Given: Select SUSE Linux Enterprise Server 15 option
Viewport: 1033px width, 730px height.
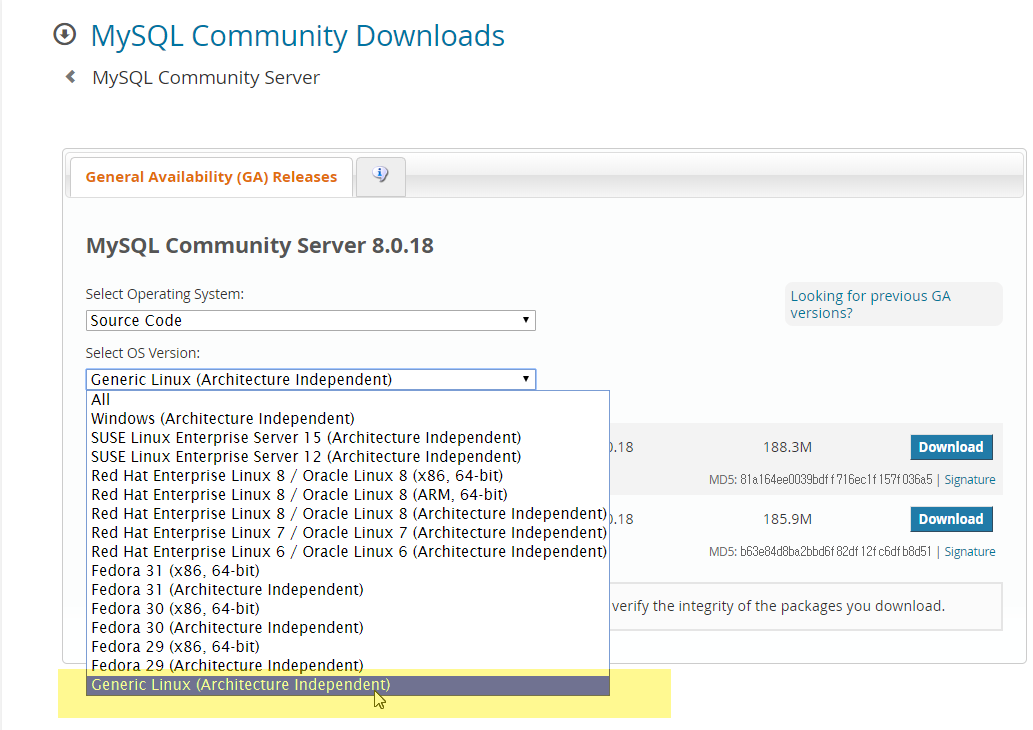Looking at the screenshot, I should pos(348,438).
